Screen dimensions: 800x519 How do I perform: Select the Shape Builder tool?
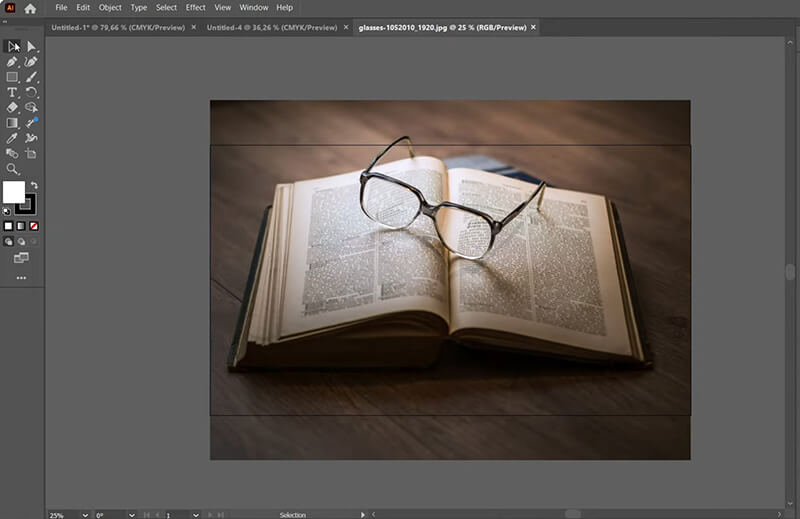tap(31, 107)
